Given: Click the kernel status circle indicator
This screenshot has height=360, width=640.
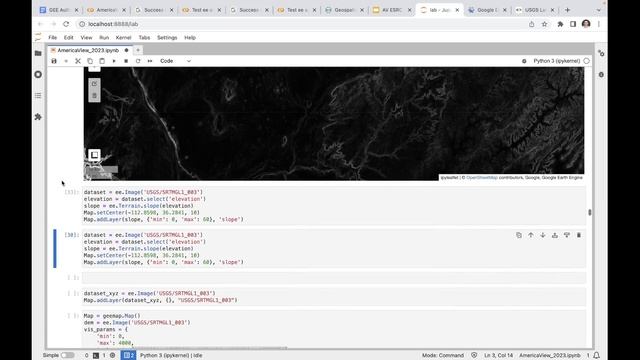Looking at the screenshot, I should [587, 61].
